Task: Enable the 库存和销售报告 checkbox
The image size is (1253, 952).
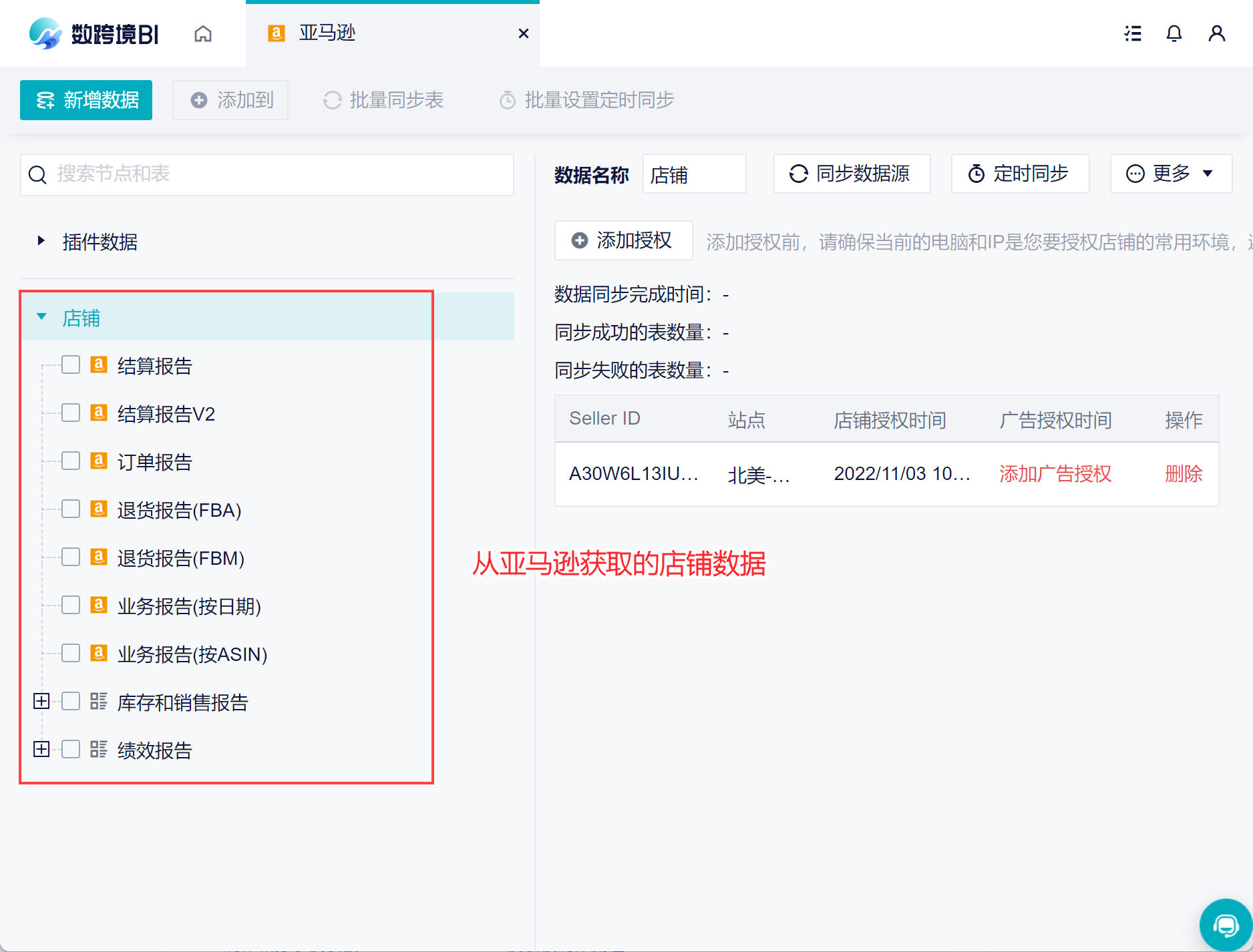Action: click(x=71, y=701)
